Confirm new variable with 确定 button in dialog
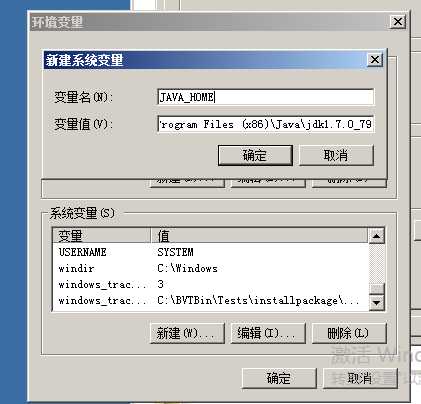The image size is (421, 404). (x=255, y=155)
